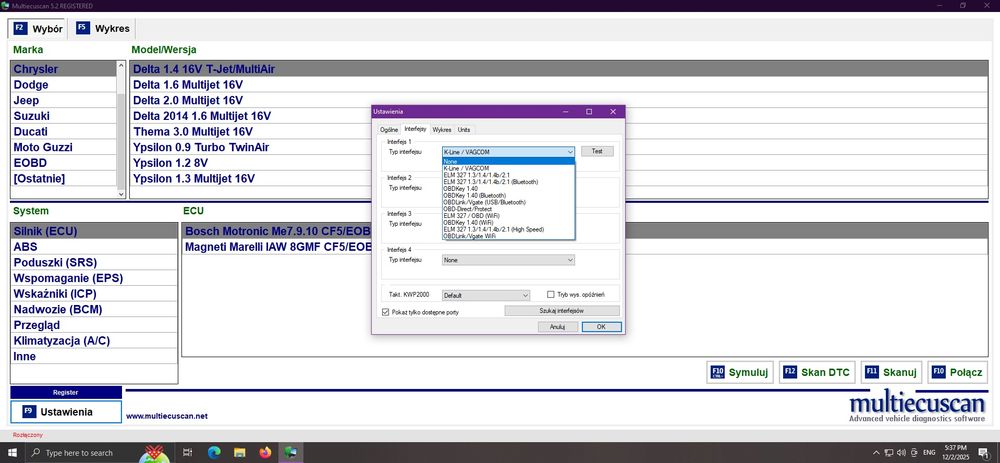Uncheck Pokaż tylko dostępne porty

pos(385,312)
